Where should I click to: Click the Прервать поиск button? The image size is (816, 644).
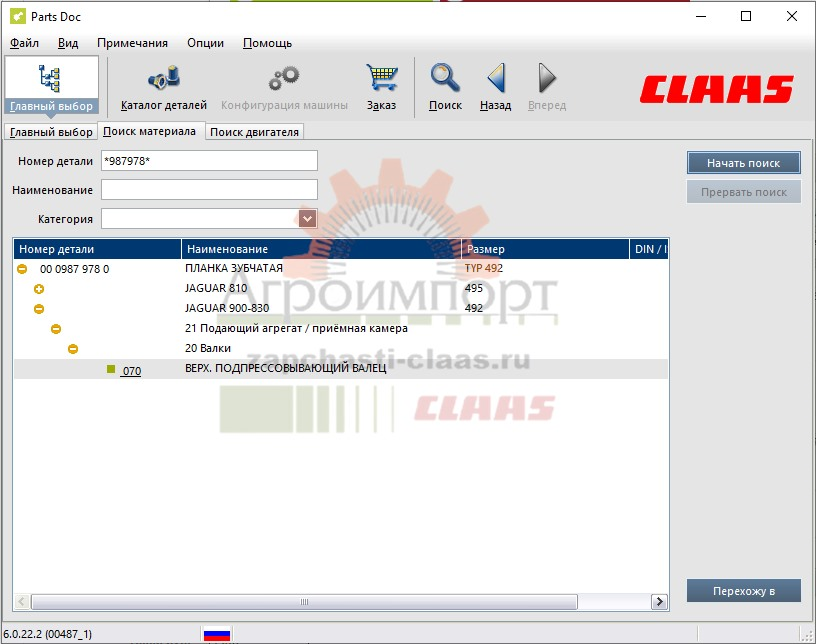[x=744, y=192]
